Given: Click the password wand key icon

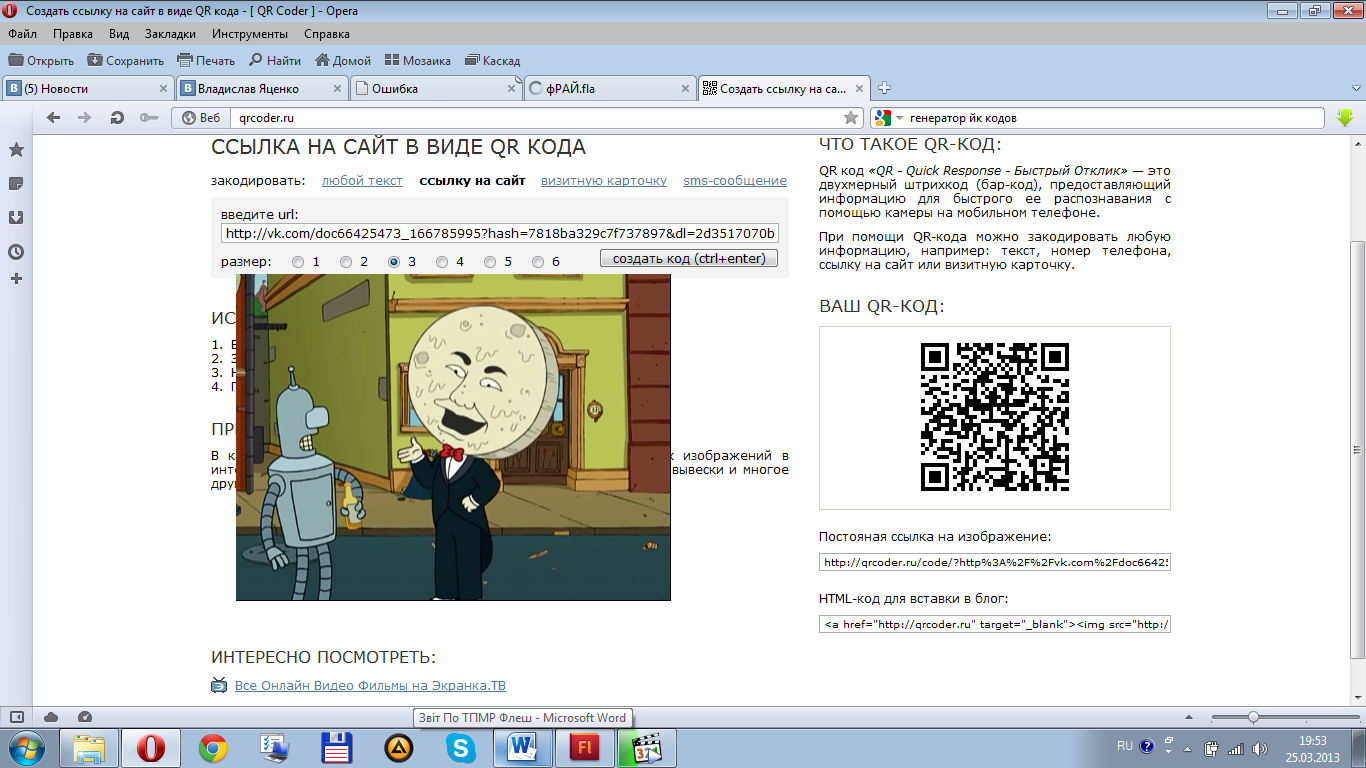Looking at the screenshot, I should tap(149, 118).
